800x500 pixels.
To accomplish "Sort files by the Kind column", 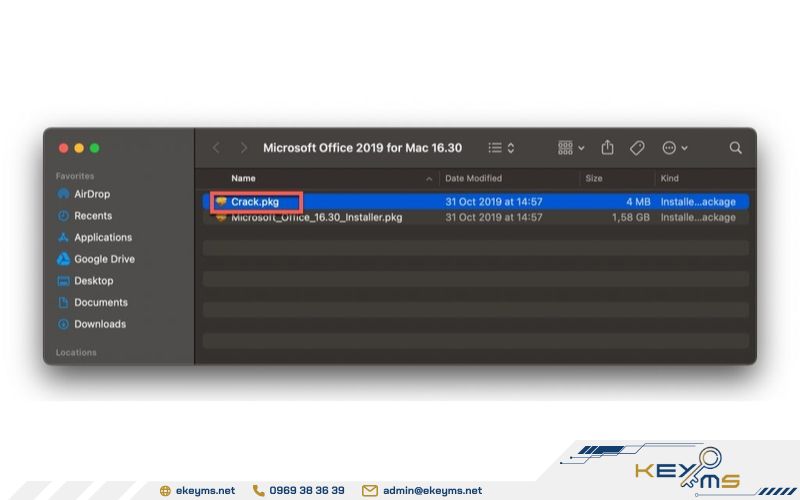I will 669,178.
